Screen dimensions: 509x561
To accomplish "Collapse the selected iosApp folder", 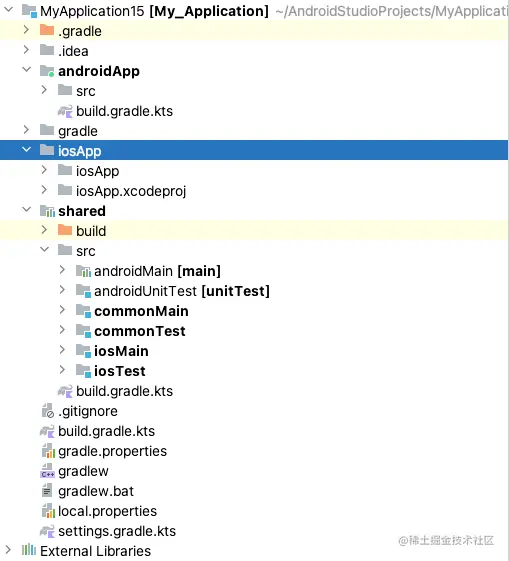I will tap(26, 150).
